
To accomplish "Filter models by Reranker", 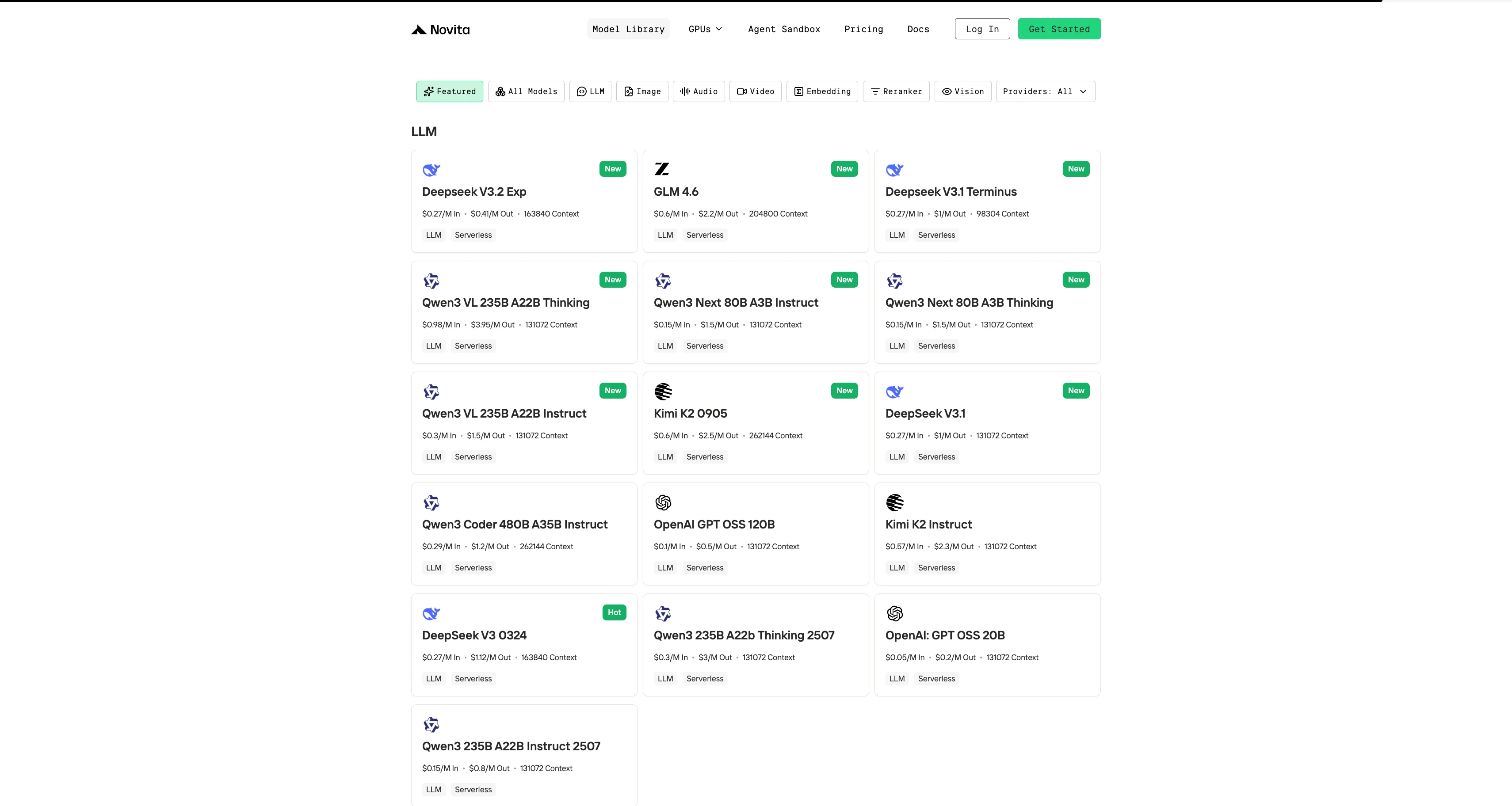I will pos(896,91).
